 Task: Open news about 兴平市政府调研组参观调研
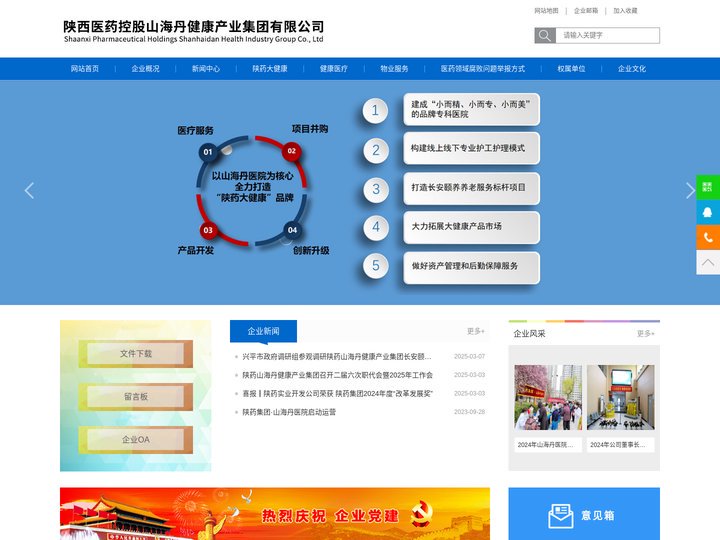(337, 356)
